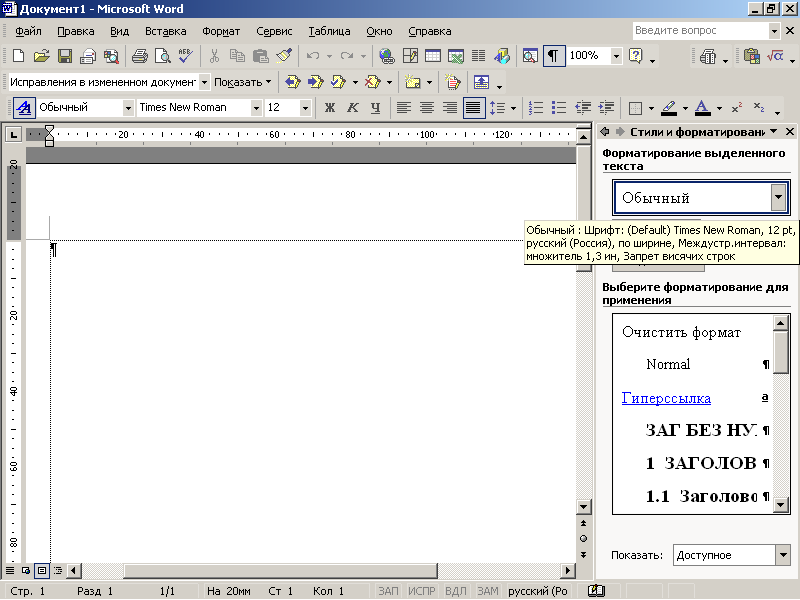Apply superscript formatting
The image size is (800, 600).
[737, 108]
